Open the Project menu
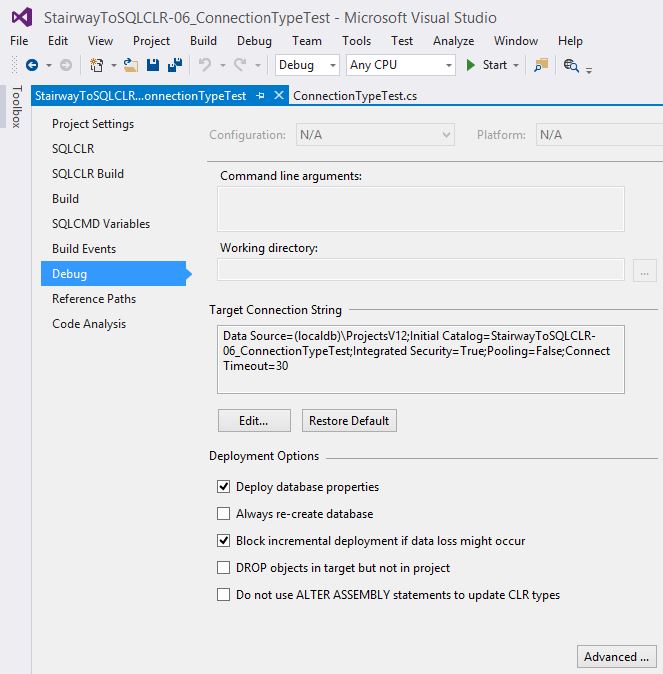663x674 pixels. pos(151,41)
